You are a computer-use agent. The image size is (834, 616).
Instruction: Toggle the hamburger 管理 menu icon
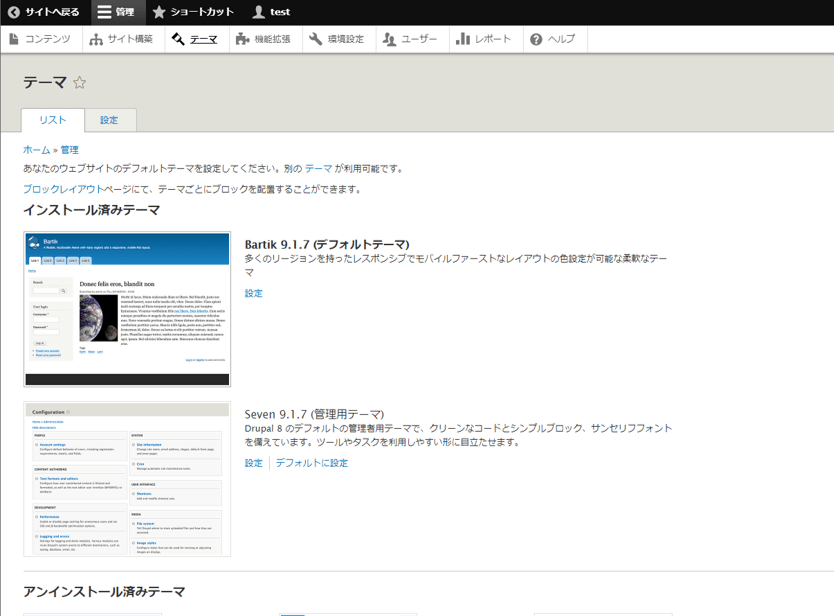(105, 12)
